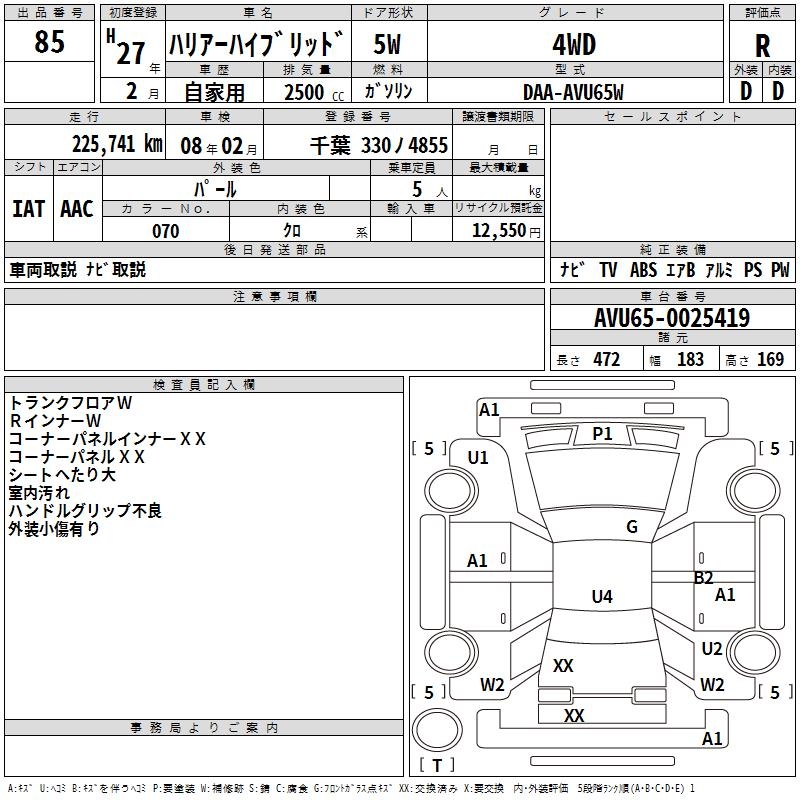Select the note シートへたり大
This screenshot has width=800, height=800.
click(x=62, y=475)
